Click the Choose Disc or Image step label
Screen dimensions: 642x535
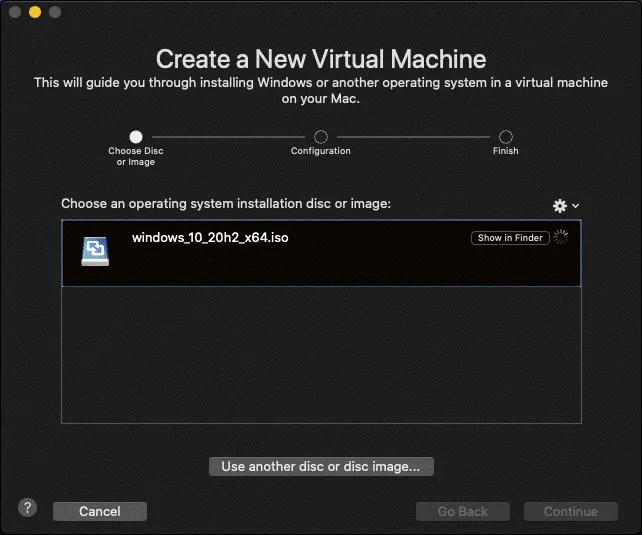[136, 156]
